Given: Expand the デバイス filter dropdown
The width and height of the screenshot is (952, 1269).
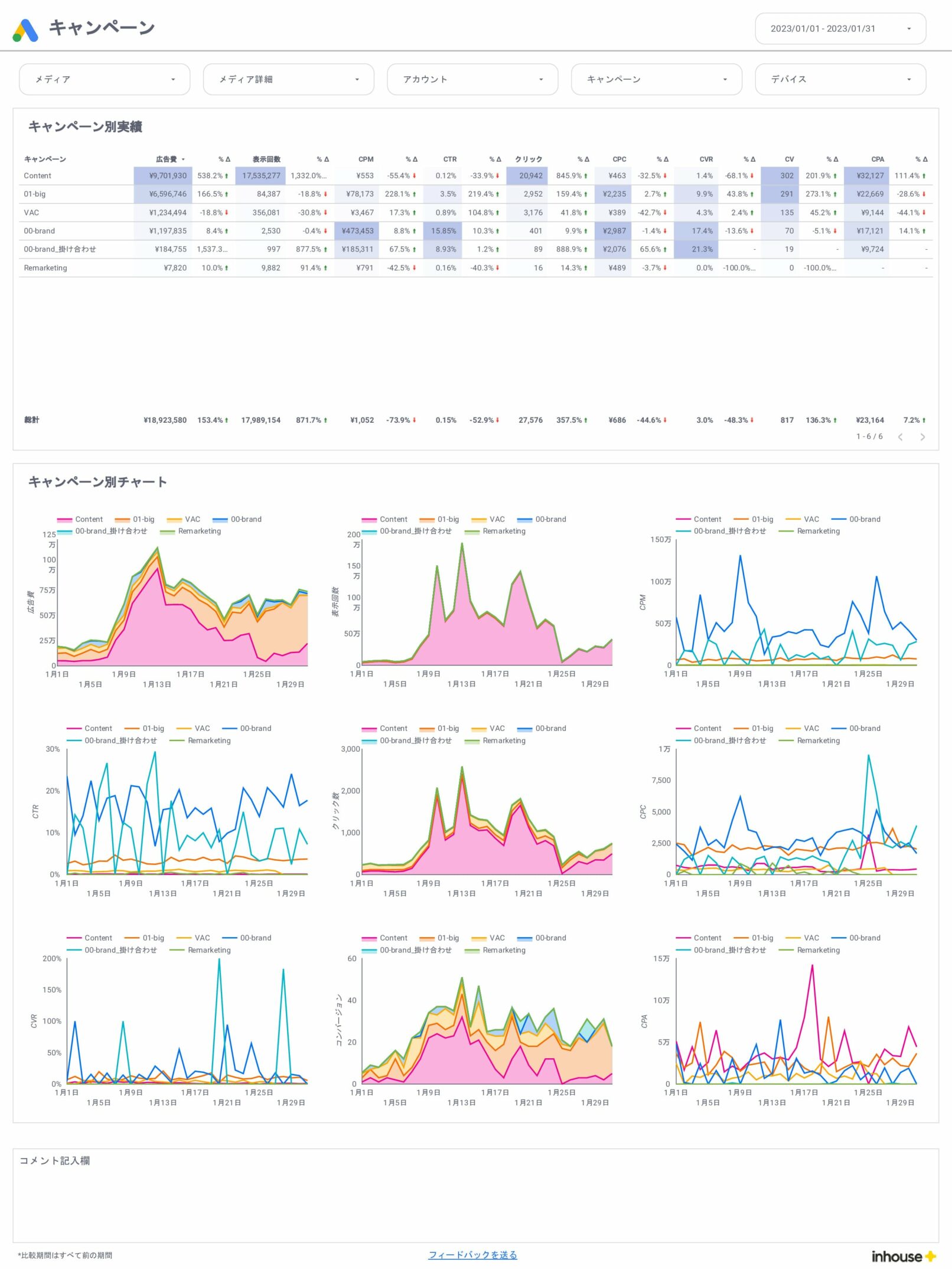Looking at the screenshot, I should (840, 79).
